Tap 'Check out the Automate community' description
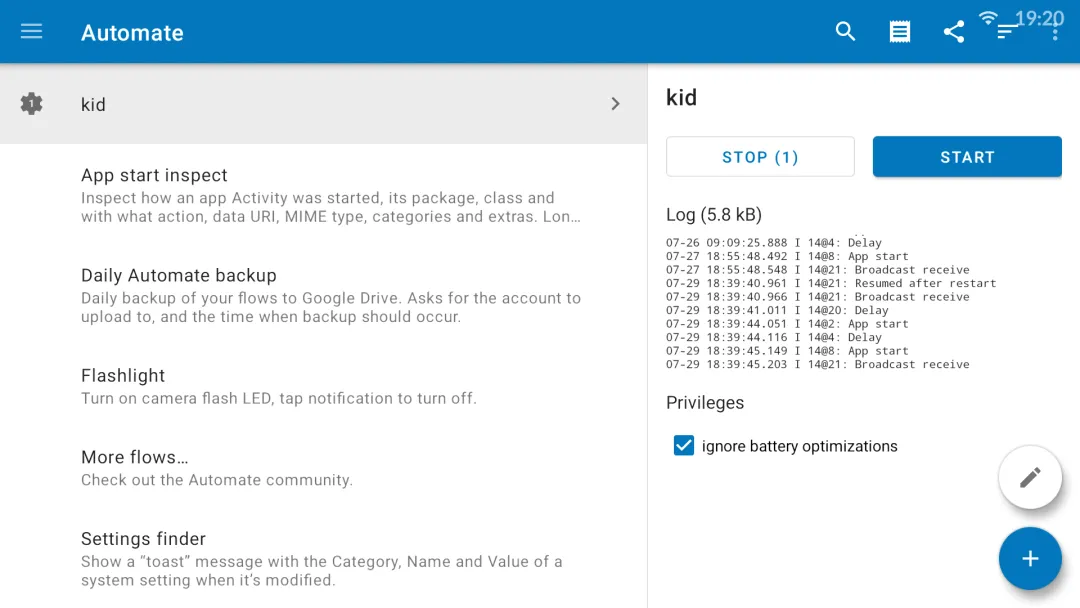 point(216,480)
